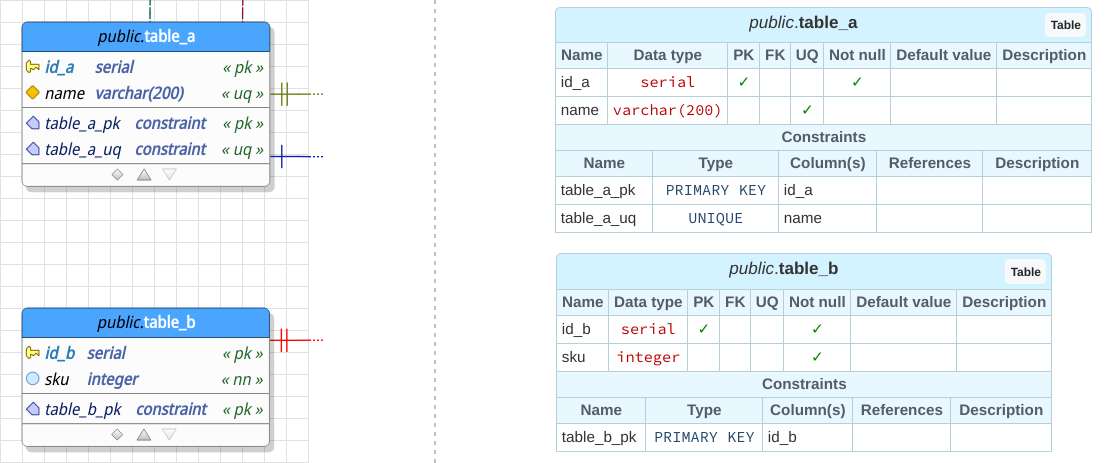The height and width of the screenshot is (463, 1105).
Task: Click the Constraints section header of table_a
Action: [823, 137]
